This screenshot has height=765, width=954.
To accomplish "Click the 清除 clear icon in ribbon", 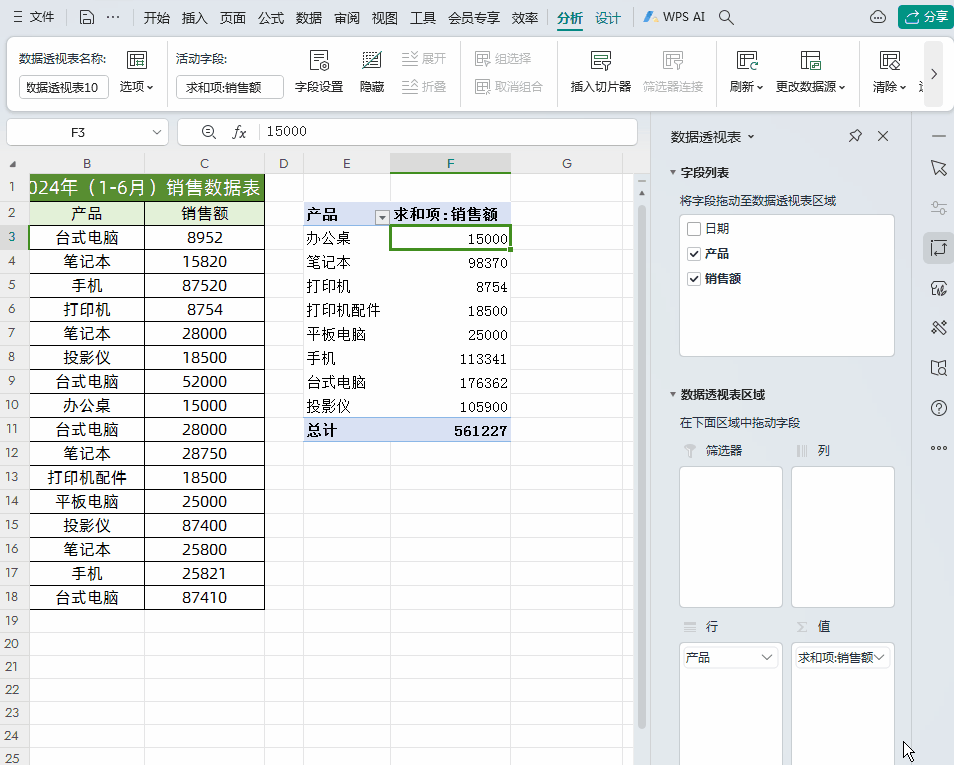I will (890, 61).
